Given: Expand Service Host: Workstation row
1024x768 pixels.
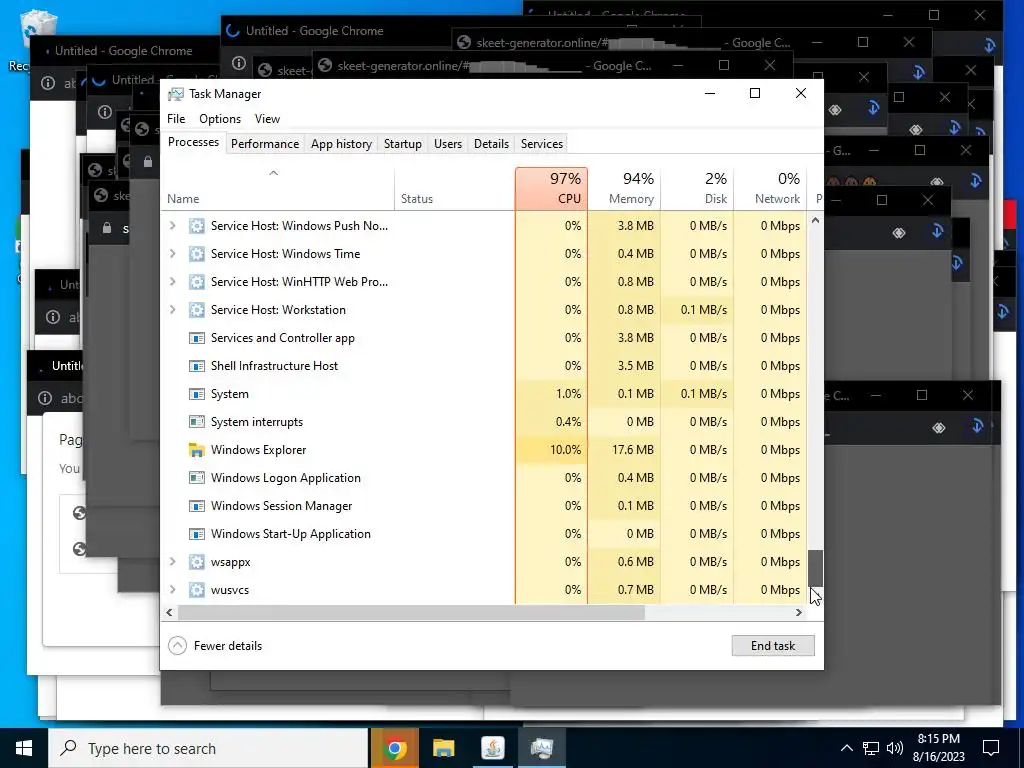Looking at the screenshot, I should [172, 310].
